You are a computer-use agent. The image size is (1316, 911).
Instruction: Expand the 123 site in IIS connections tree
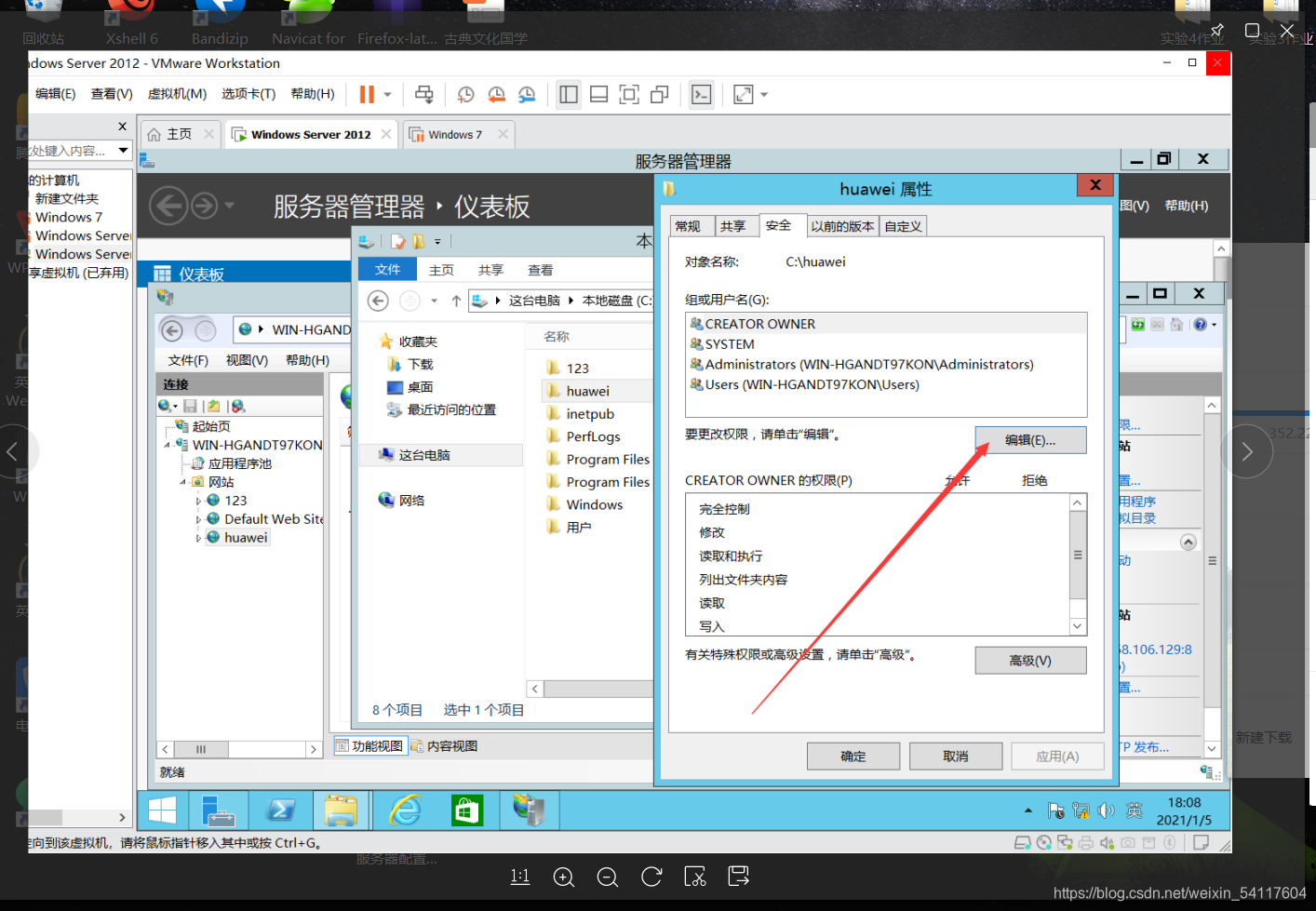(x=198, y=501)
